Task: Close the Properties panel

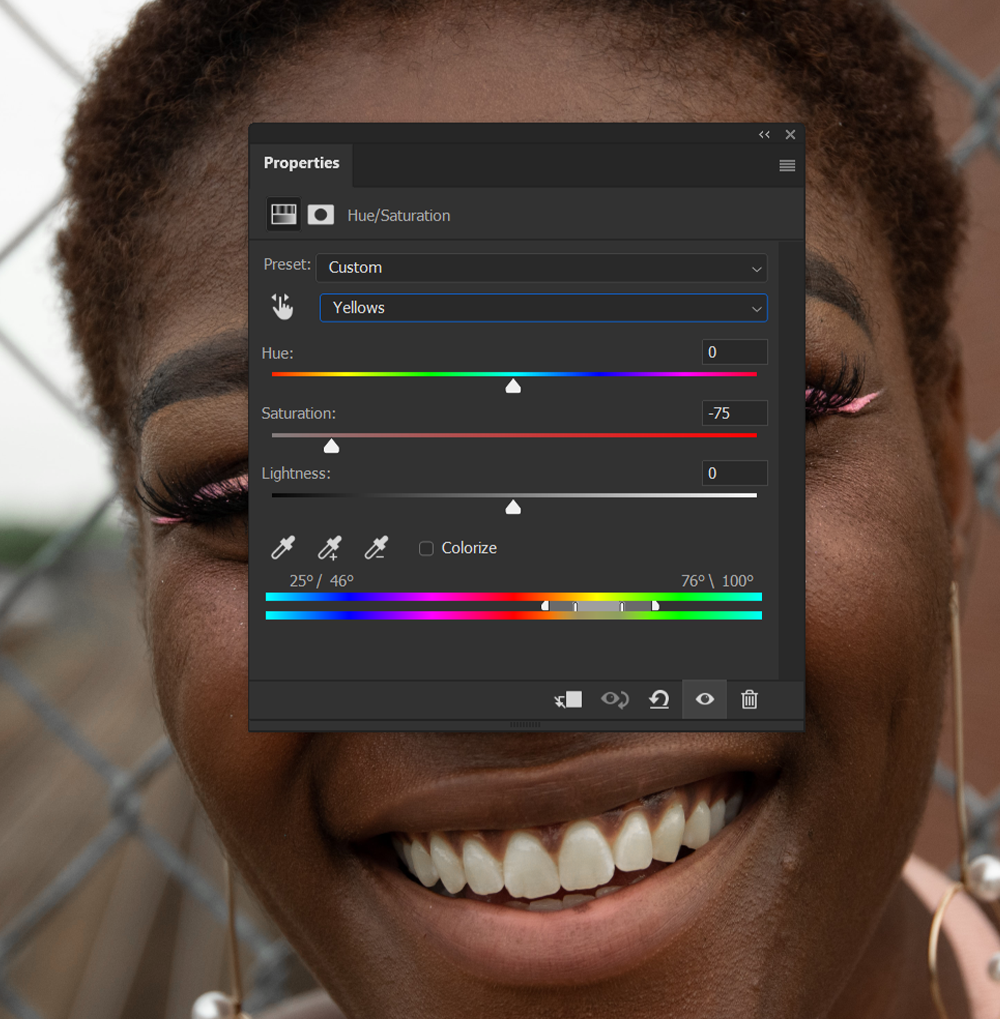Action: [790, 135]
